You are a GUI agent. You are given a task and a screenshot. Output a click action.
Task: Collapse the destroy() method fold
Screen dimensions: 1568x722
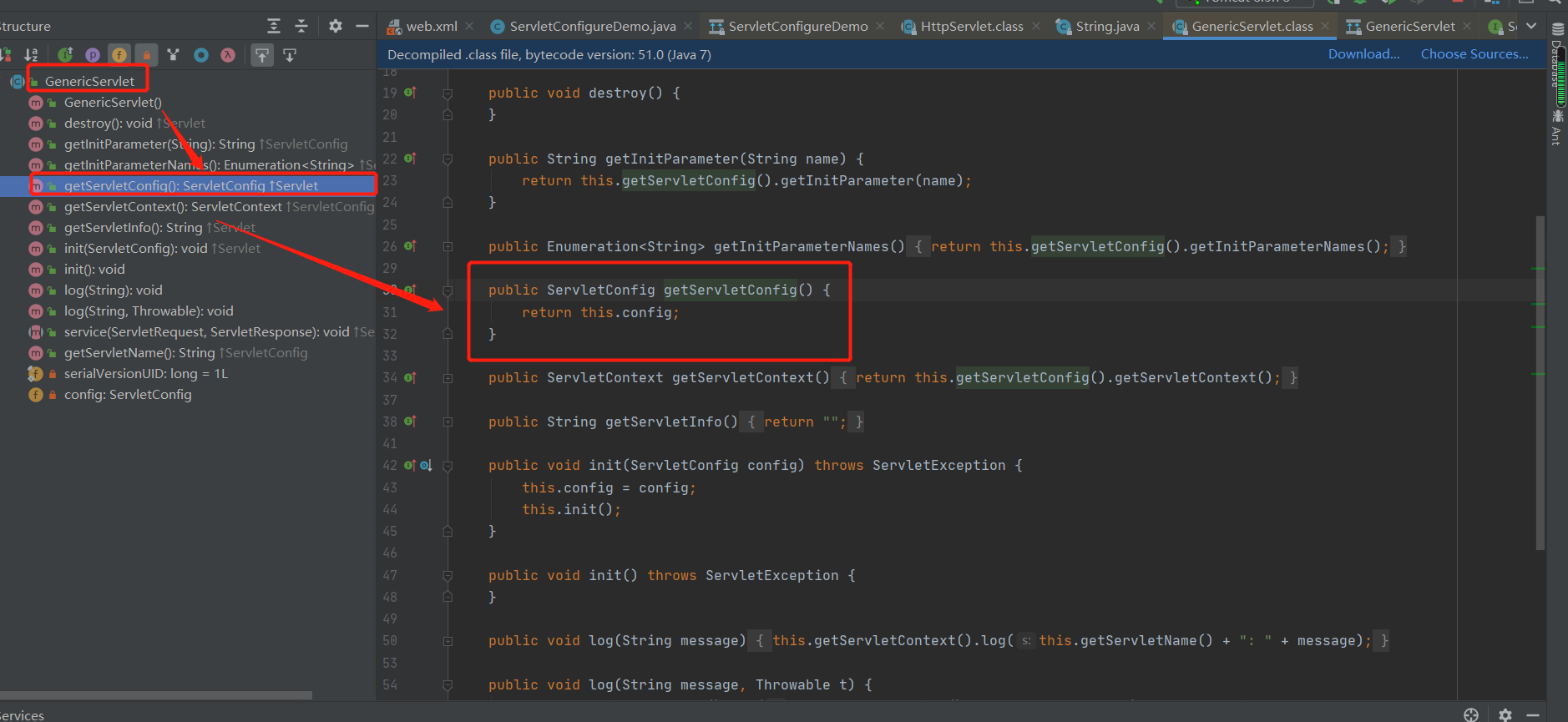click(x=448, y=93)
